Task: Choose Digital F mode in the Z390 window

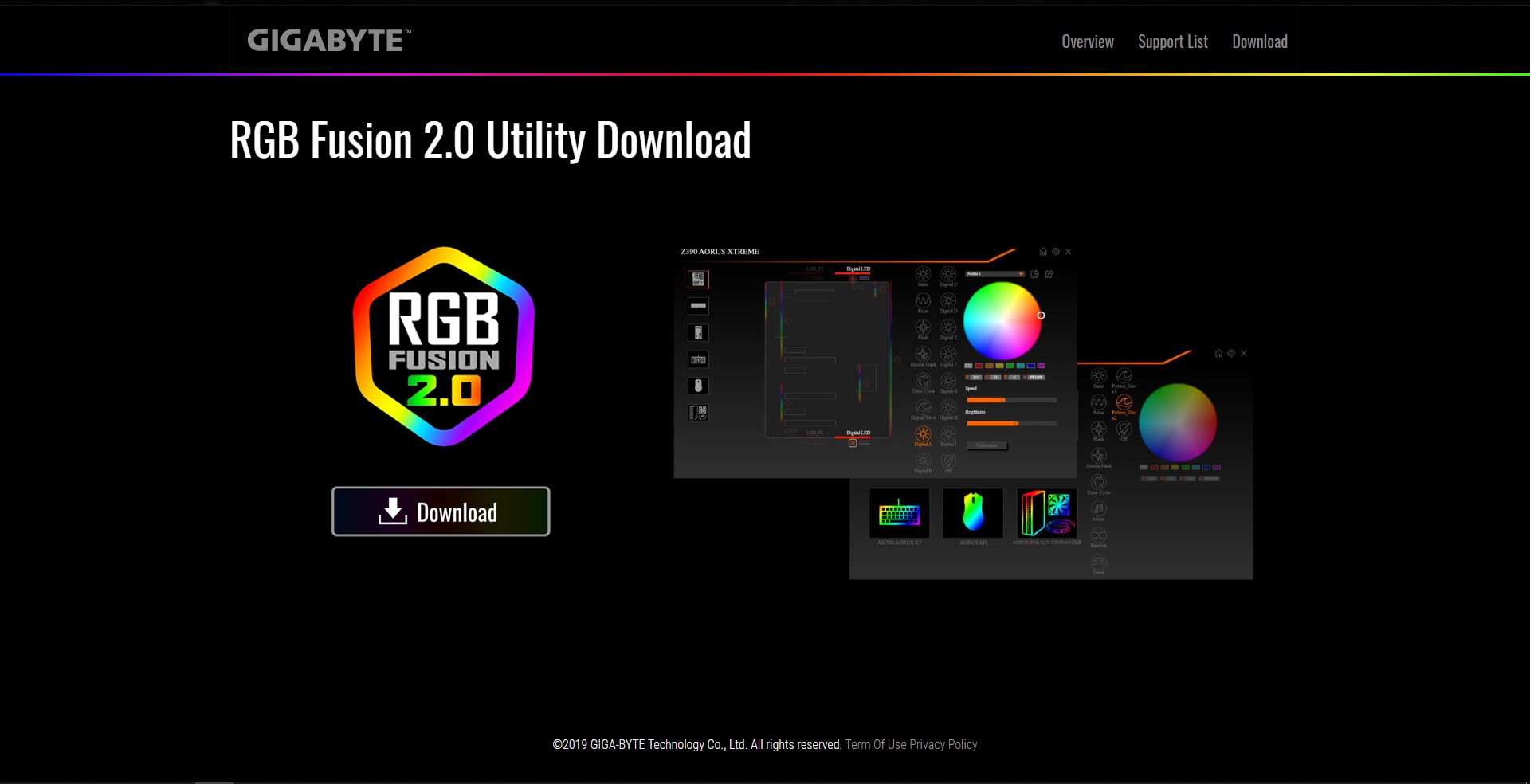Action: (x=948, y=355)
